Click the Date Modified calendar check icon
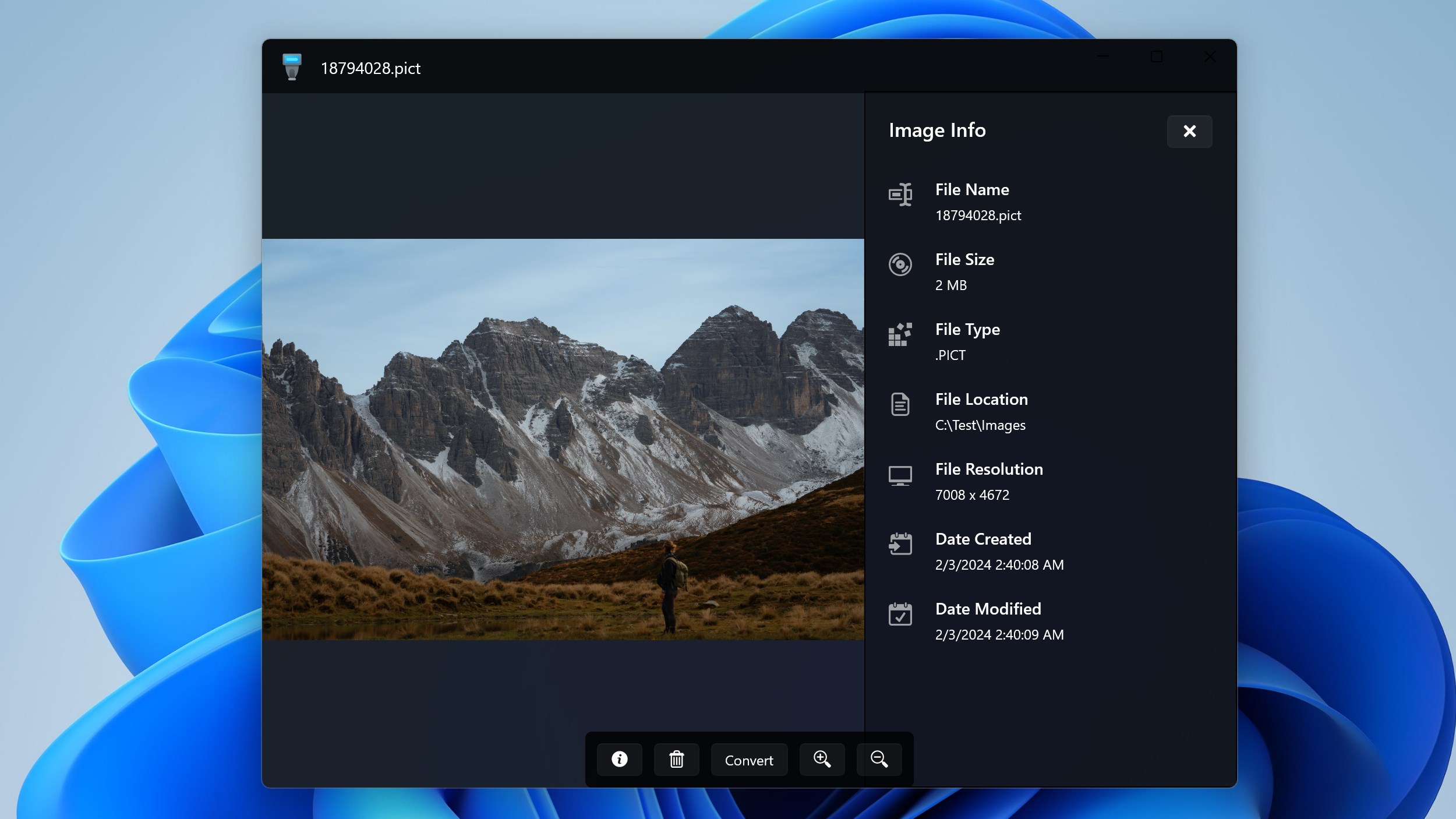 point(900,614)
